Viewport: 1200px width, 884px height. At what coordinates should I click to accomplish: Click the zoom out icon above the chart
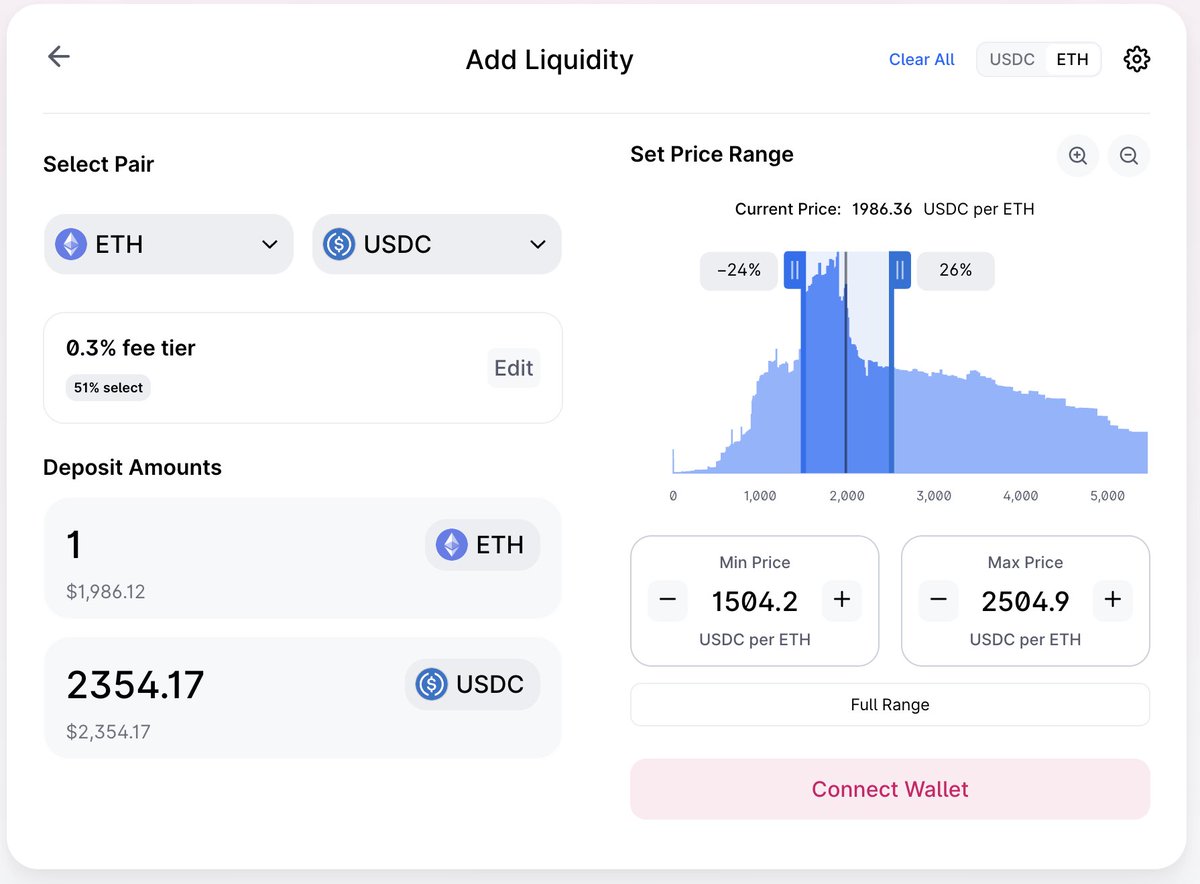click(1129, 156)
